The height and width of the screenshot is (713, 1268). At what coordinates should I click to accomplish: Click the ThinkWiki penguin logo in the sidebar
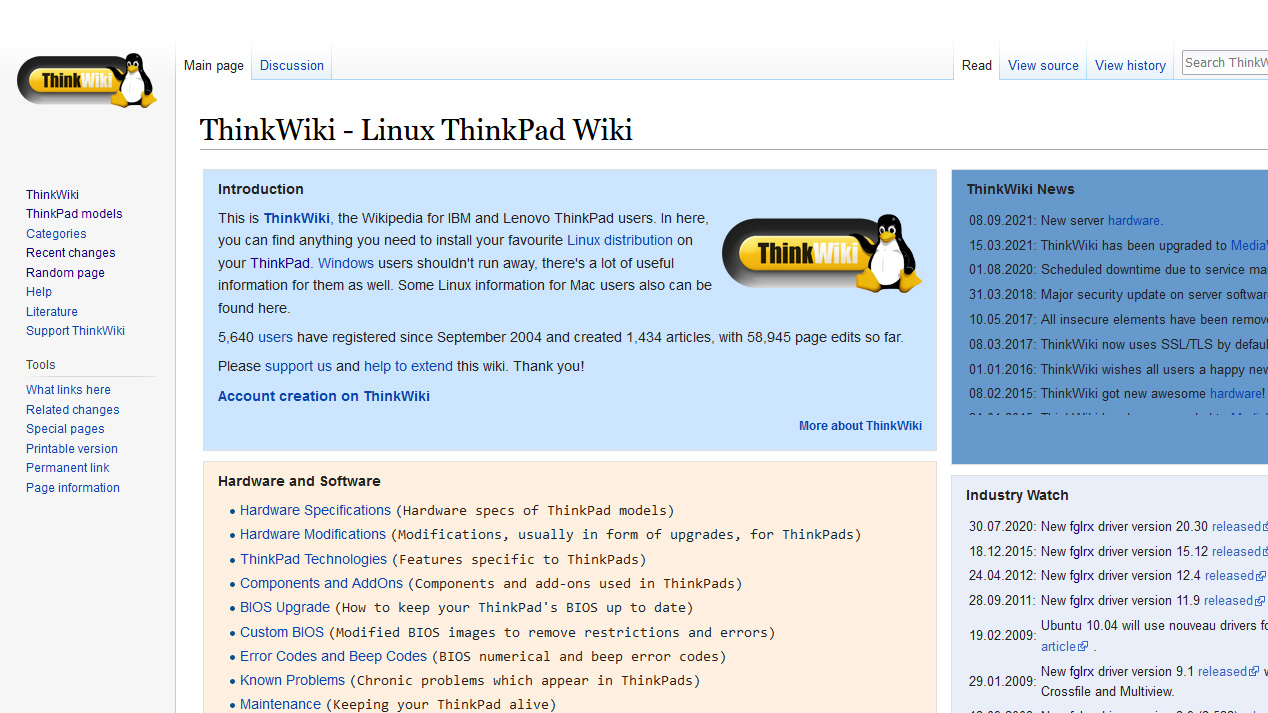pyautogui.click(x=87, y=81)
